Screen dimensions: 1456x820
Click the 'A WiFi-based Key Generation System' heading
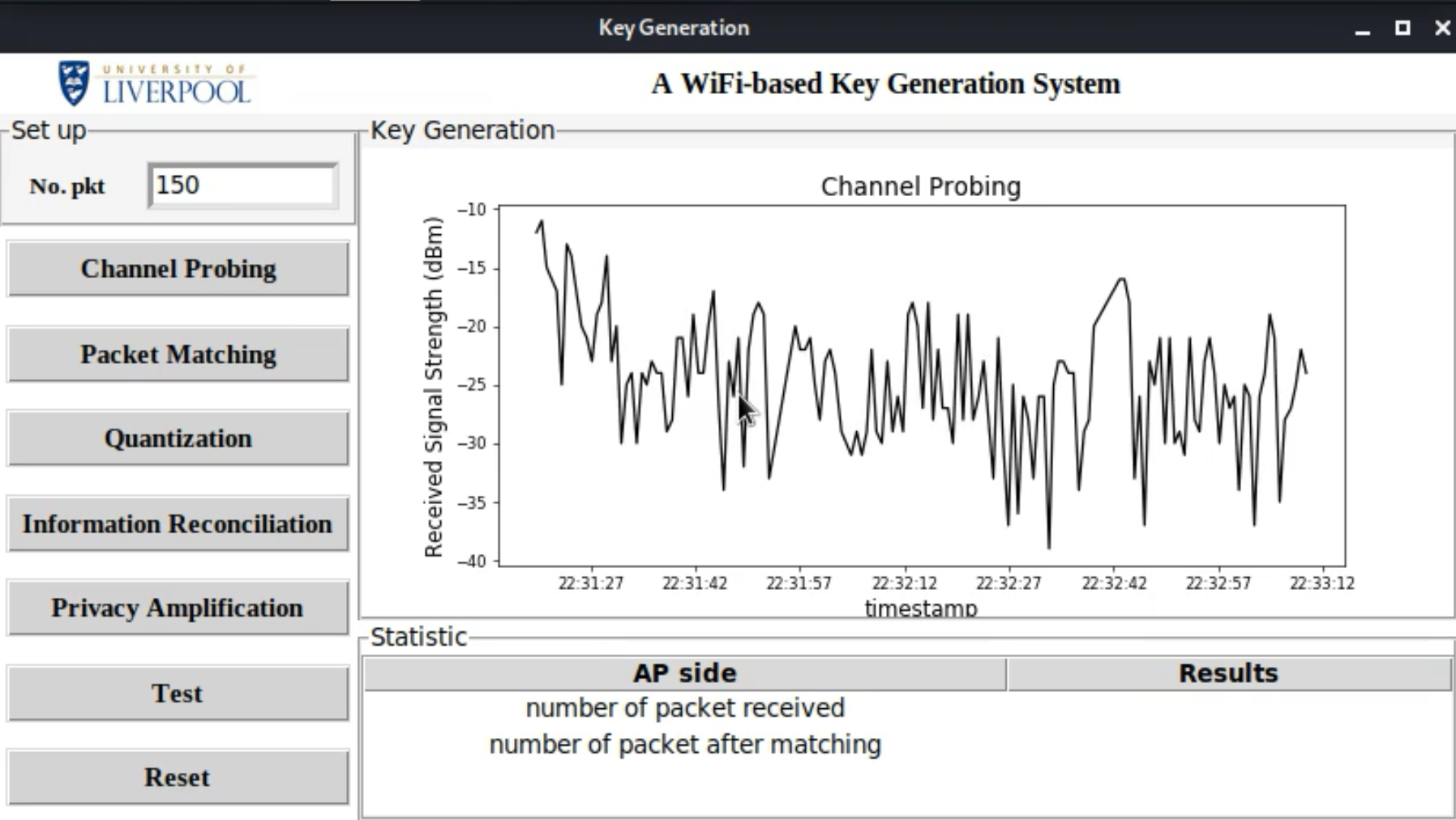point(885,83)
